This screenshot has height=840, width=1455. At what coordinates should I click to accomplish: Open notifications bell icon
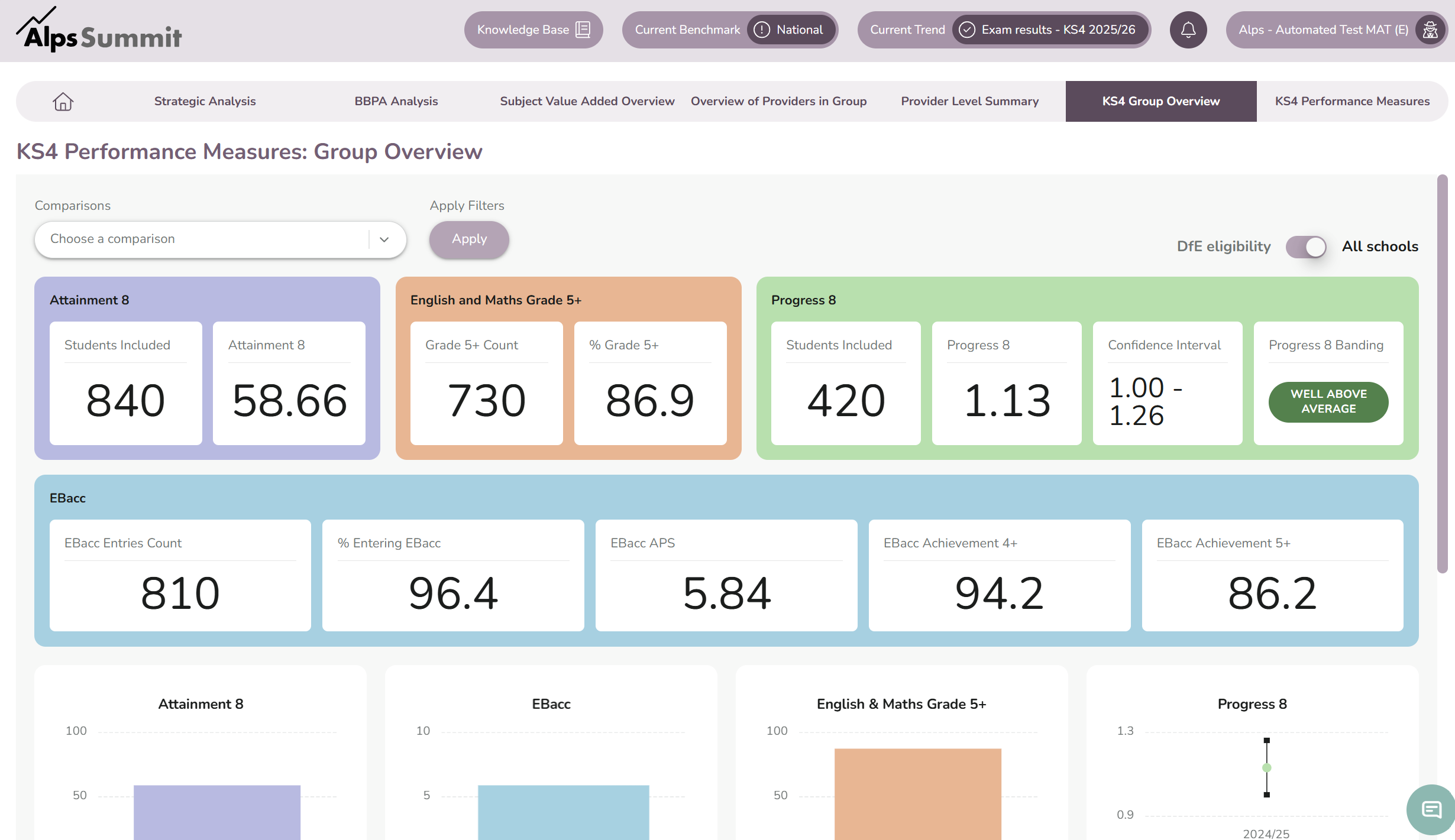(x=1188, y=30)
